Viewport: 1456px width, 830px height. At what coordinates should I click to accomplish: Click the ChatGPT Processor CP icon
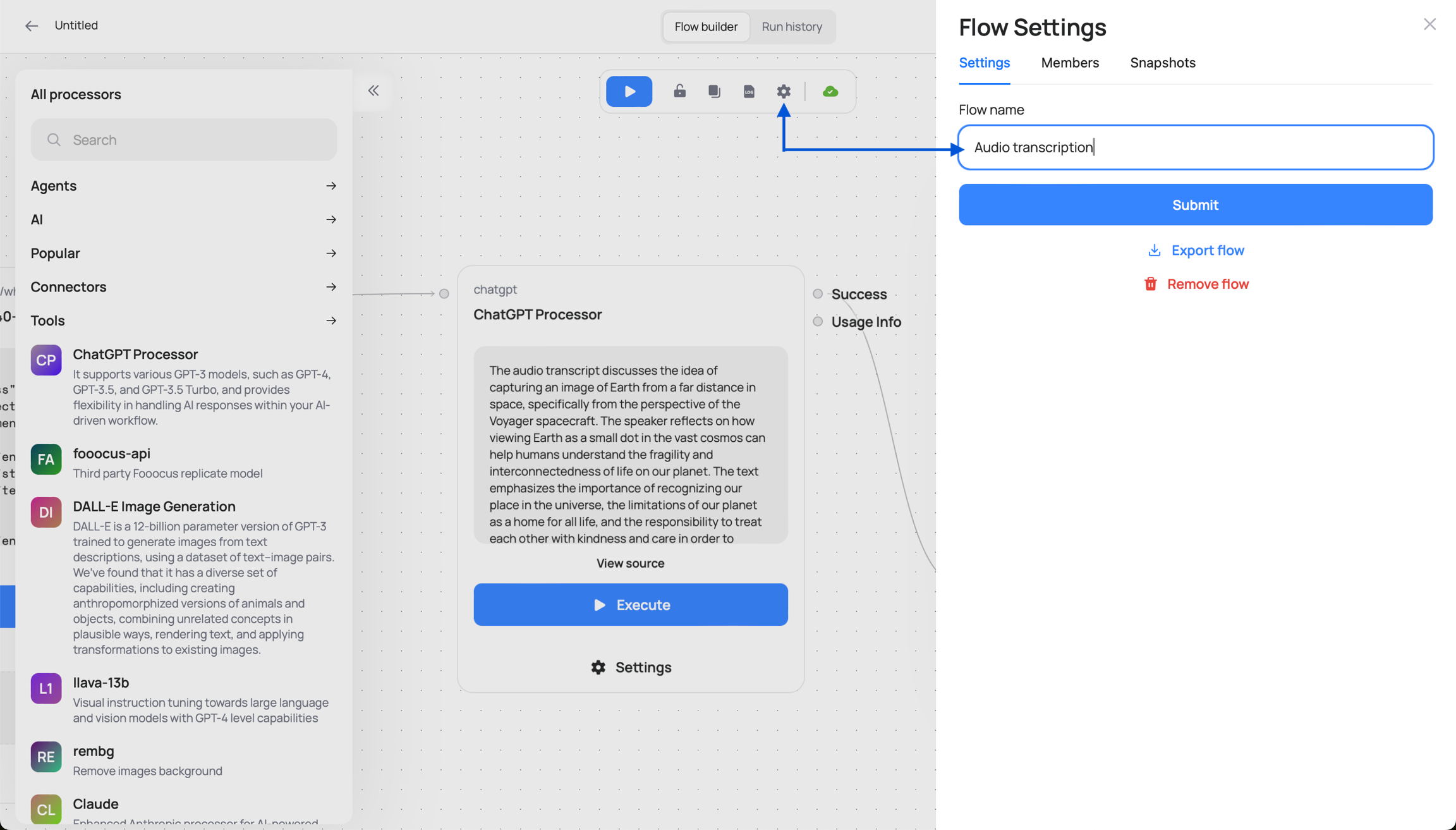point(46,360)
